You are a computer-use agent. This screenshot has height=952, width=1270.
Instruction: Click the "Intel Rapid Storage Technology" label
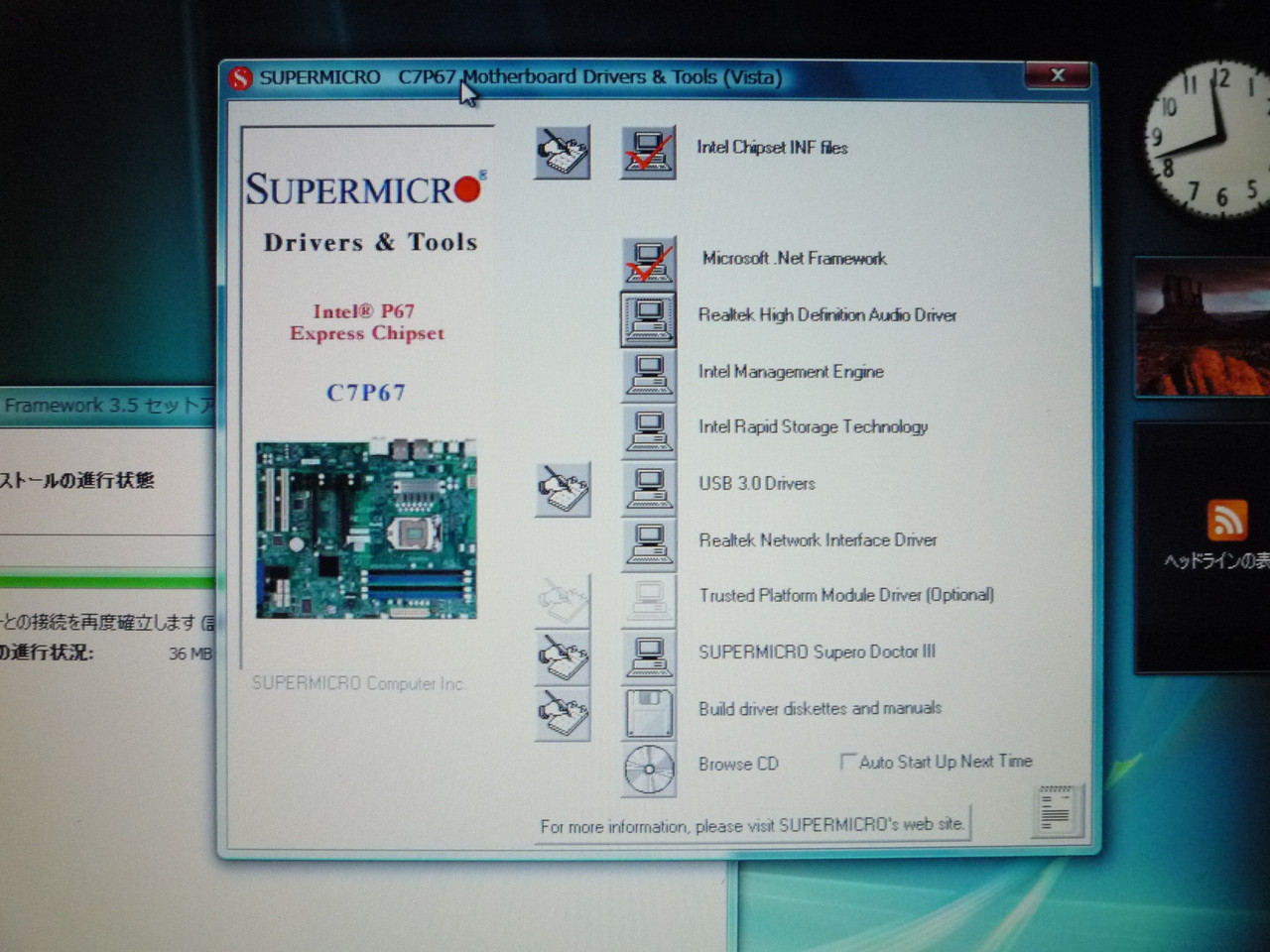(813, 427)
